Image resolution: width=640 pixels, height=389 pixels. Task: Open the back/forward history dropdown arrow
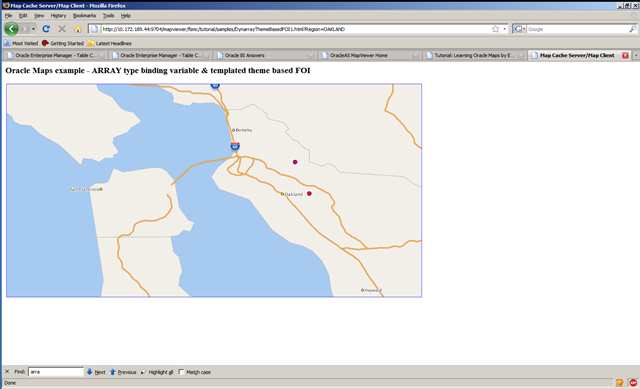(33, 29)
